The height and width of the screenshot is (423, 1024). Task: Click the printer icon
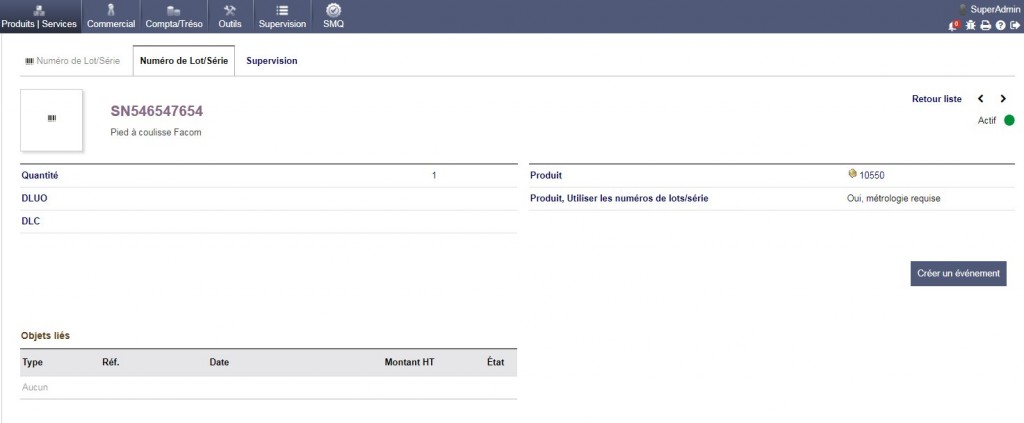pos(985,25)
